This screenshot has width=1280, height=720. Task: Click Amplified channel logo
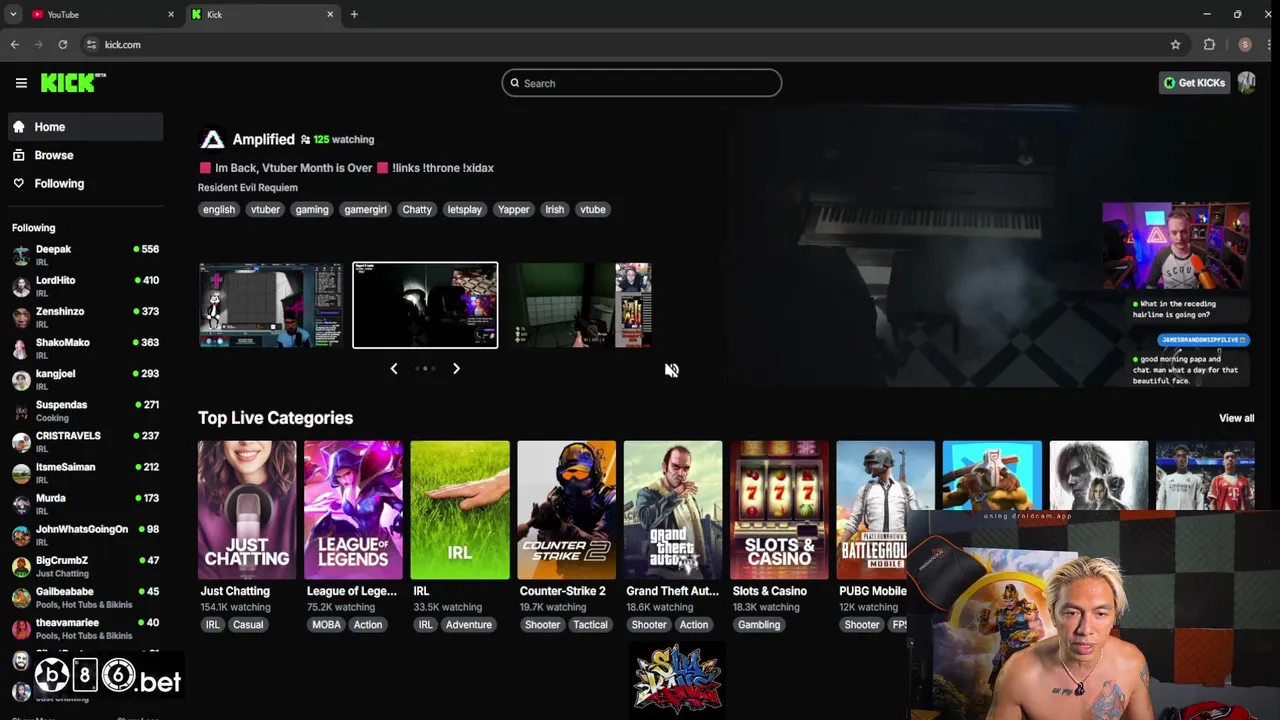pos(211,139)
